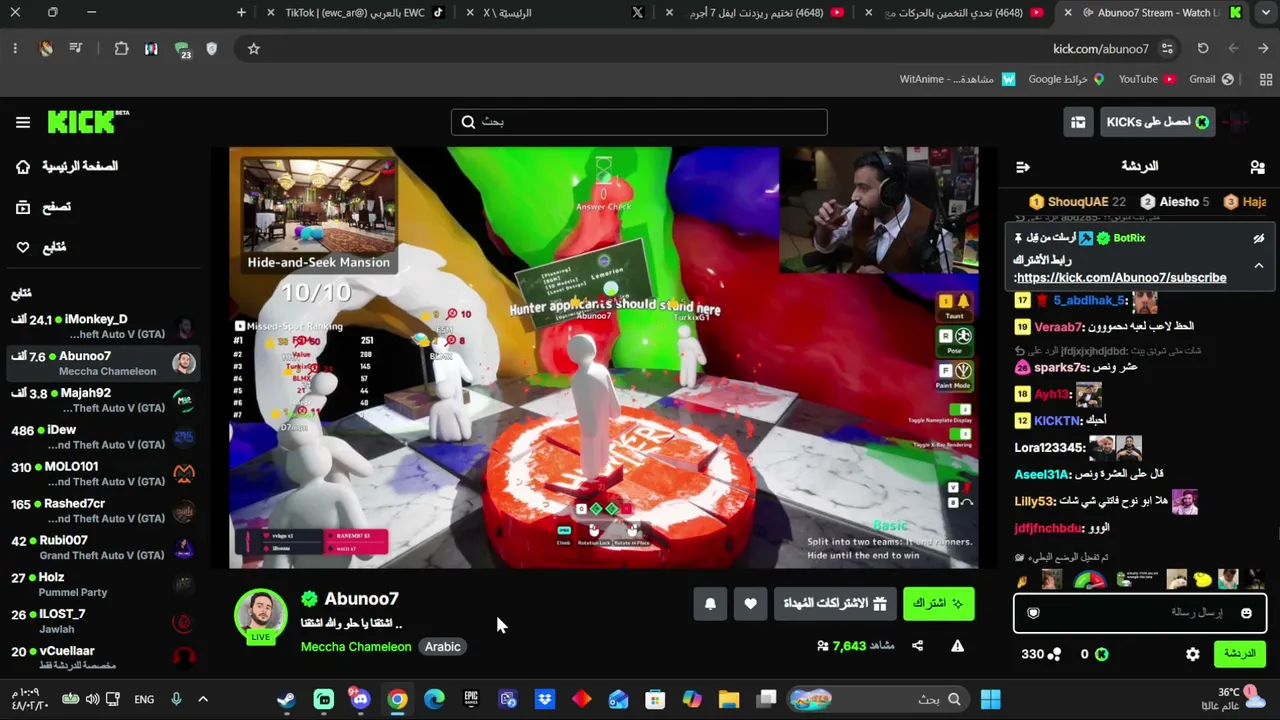Open the Home page sidebar icon
The image size is (1280, 720).
(x=23, y=167)
